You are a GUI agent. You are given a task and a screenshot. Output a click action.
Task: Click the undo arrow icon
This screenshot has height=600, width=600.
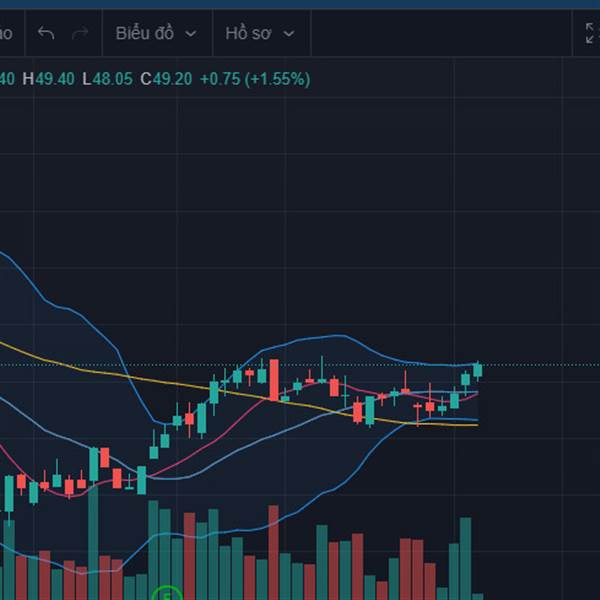point(46,33)
